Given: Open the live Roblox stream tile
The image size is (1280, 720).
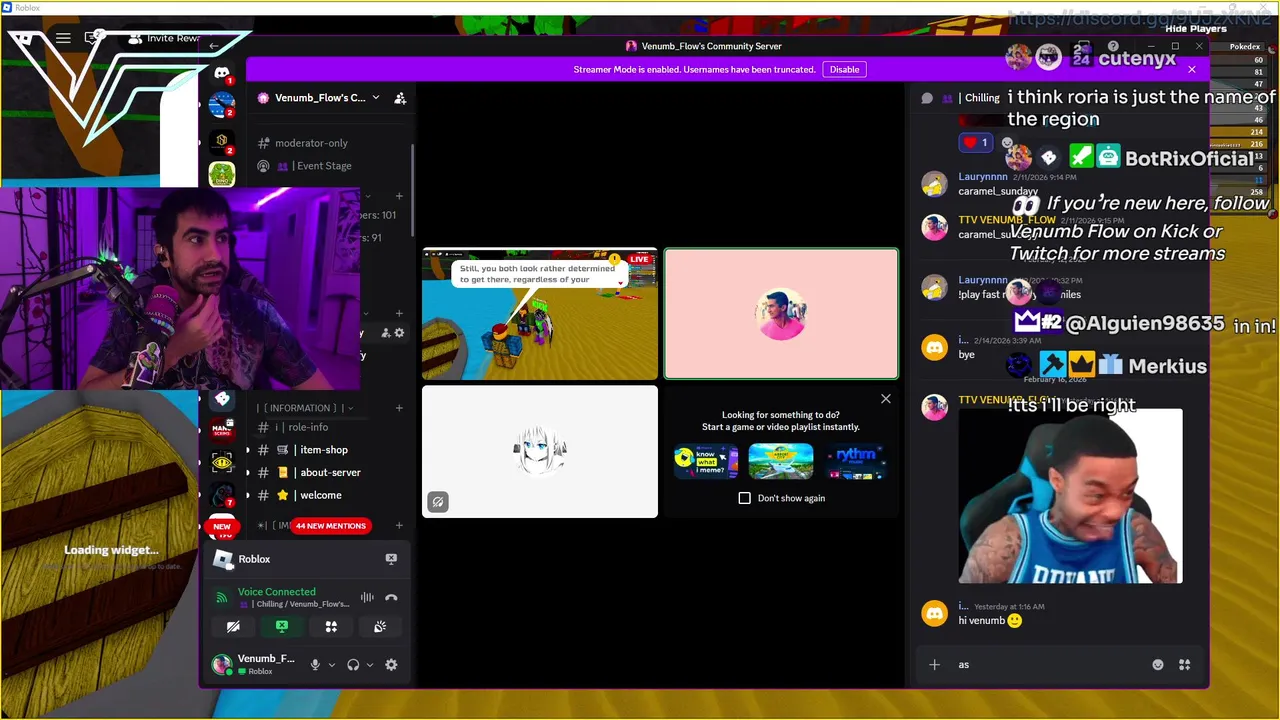Looking at the screenshot, I should [x=540, y=314].
